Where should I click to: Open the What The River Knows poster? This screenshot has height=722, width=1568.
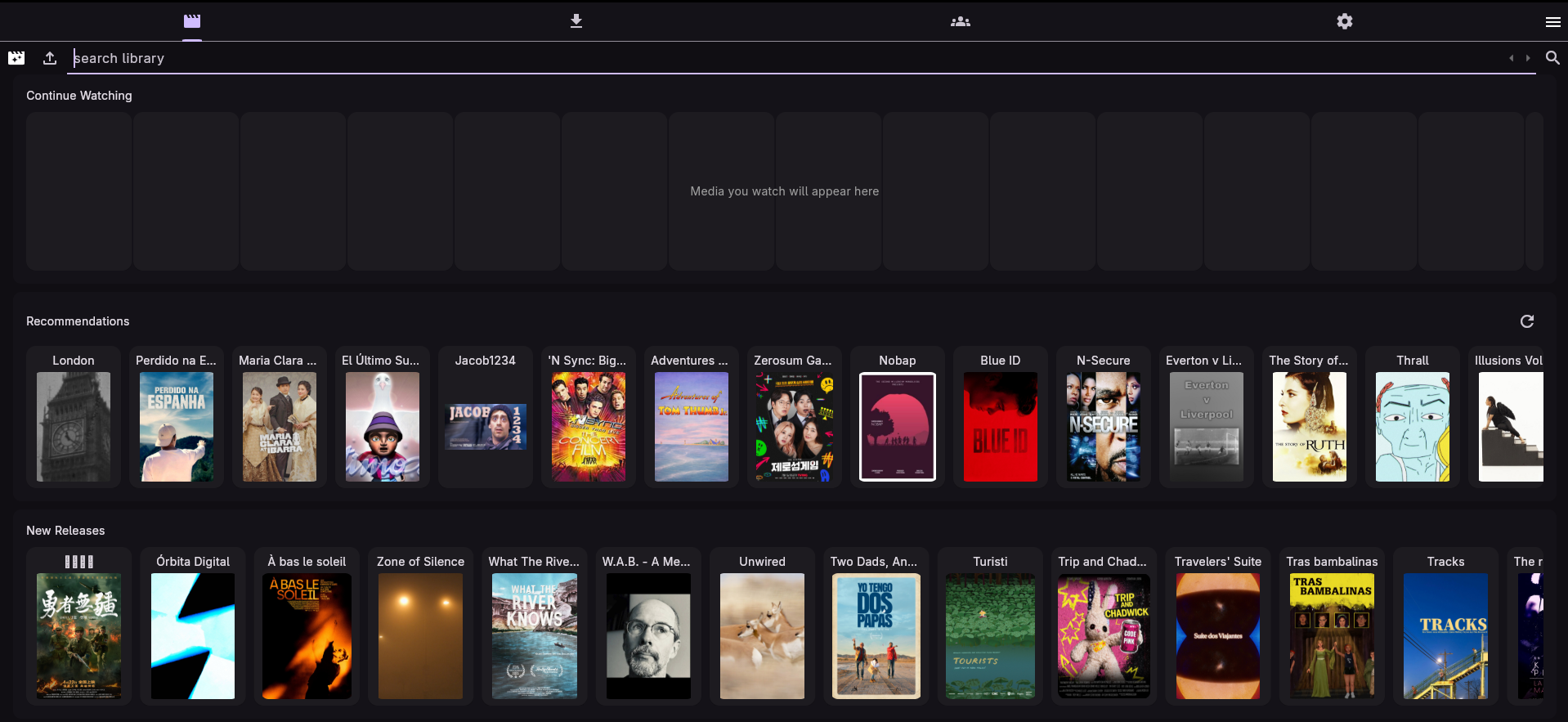534,636
